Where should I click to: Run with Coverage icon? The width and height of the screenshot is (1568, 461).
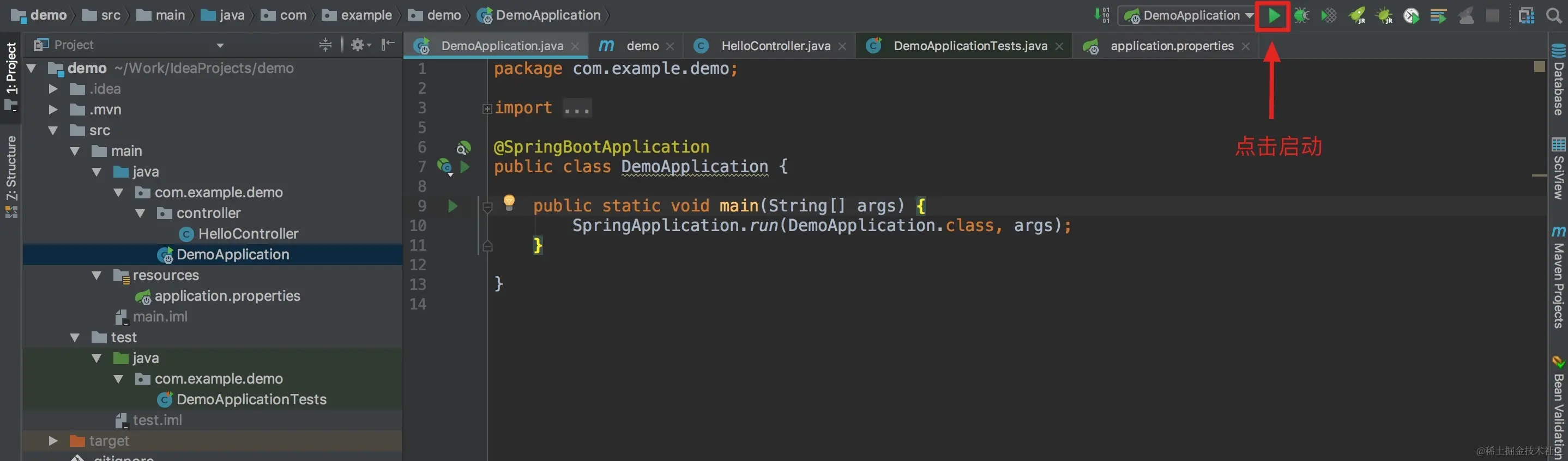tap(1328, 15)
